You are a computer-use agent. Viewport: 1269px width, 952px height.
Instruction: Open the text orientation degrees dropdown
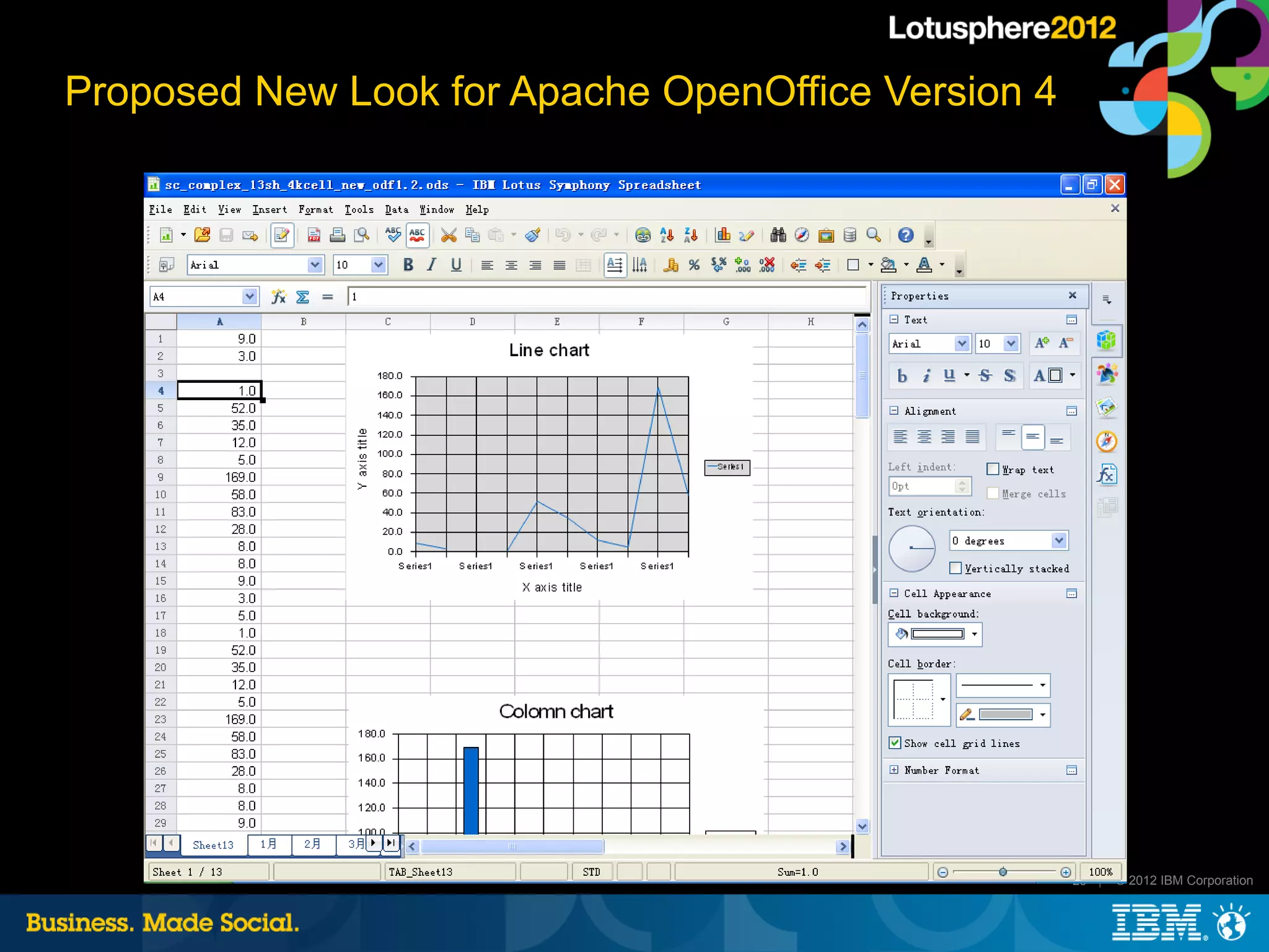pos(1059,541)
